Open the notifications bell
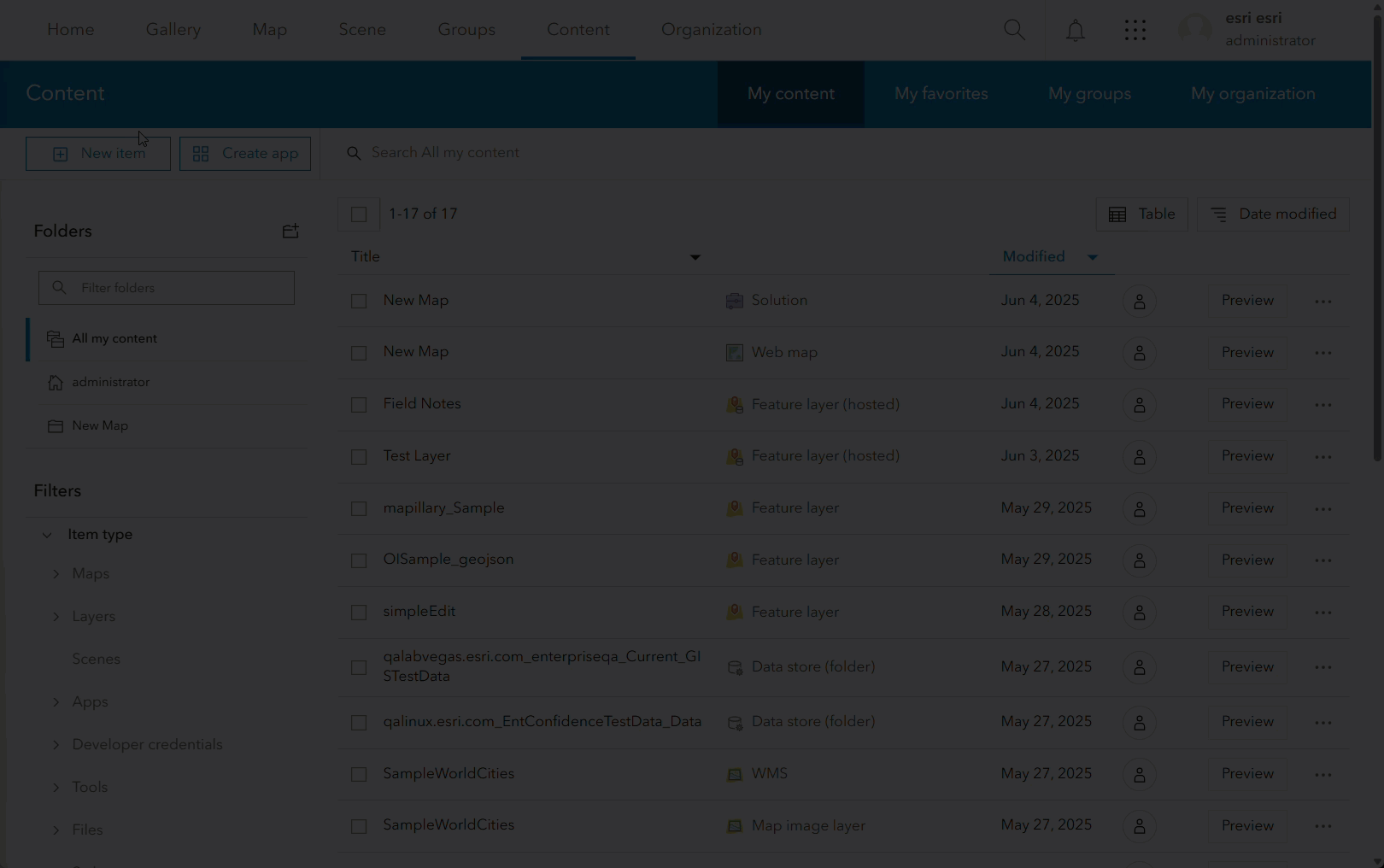The height and width of the screenshot is (868, 1384). tap(1075, 30)
